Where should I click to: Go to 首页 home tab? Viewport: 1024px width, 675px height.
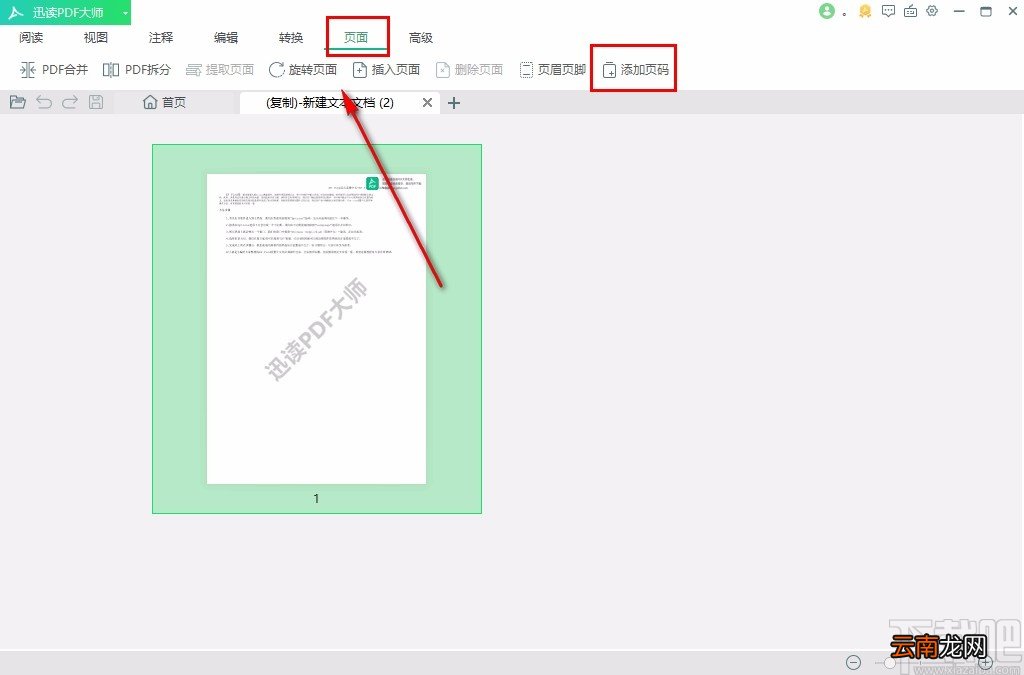click(165, 102)
